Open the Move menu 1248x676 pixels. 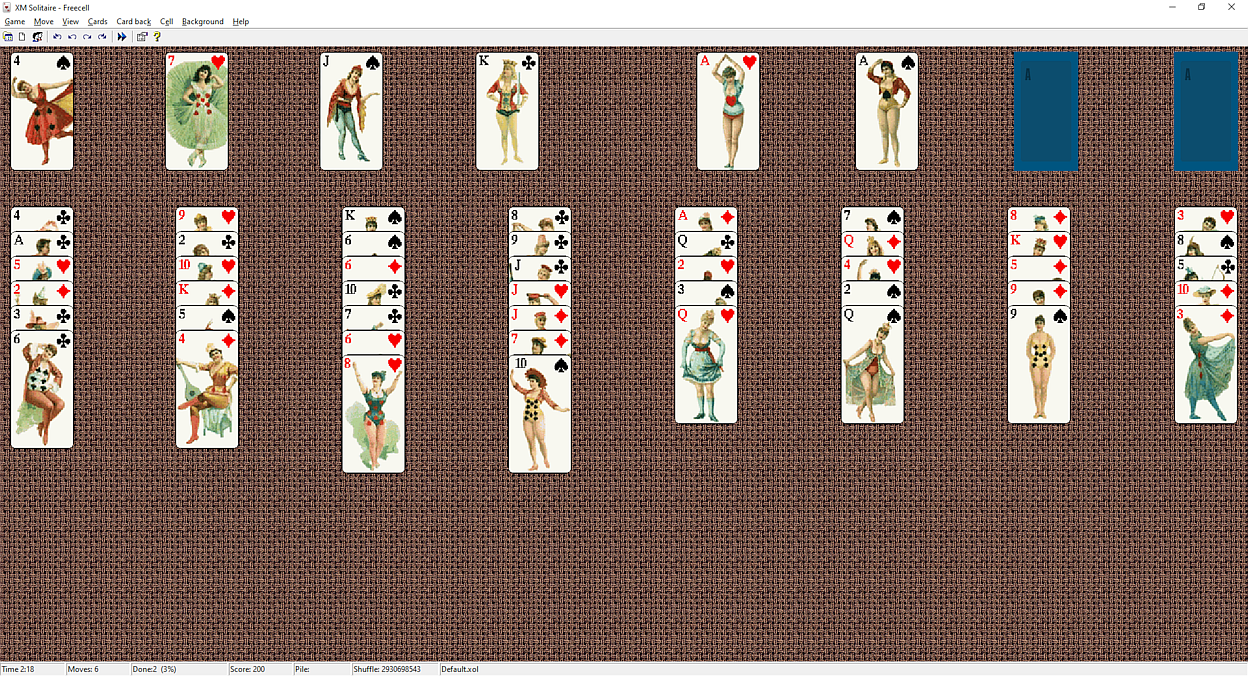(x=44, y=21)
